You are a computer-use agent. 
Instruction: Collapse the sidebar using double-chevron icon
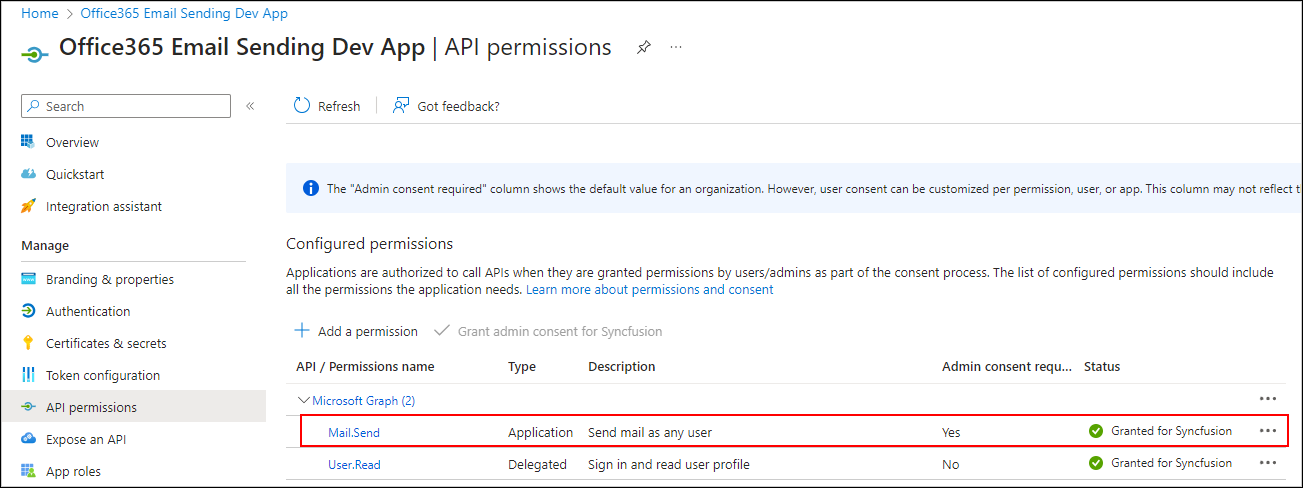(x=250, y=106)
